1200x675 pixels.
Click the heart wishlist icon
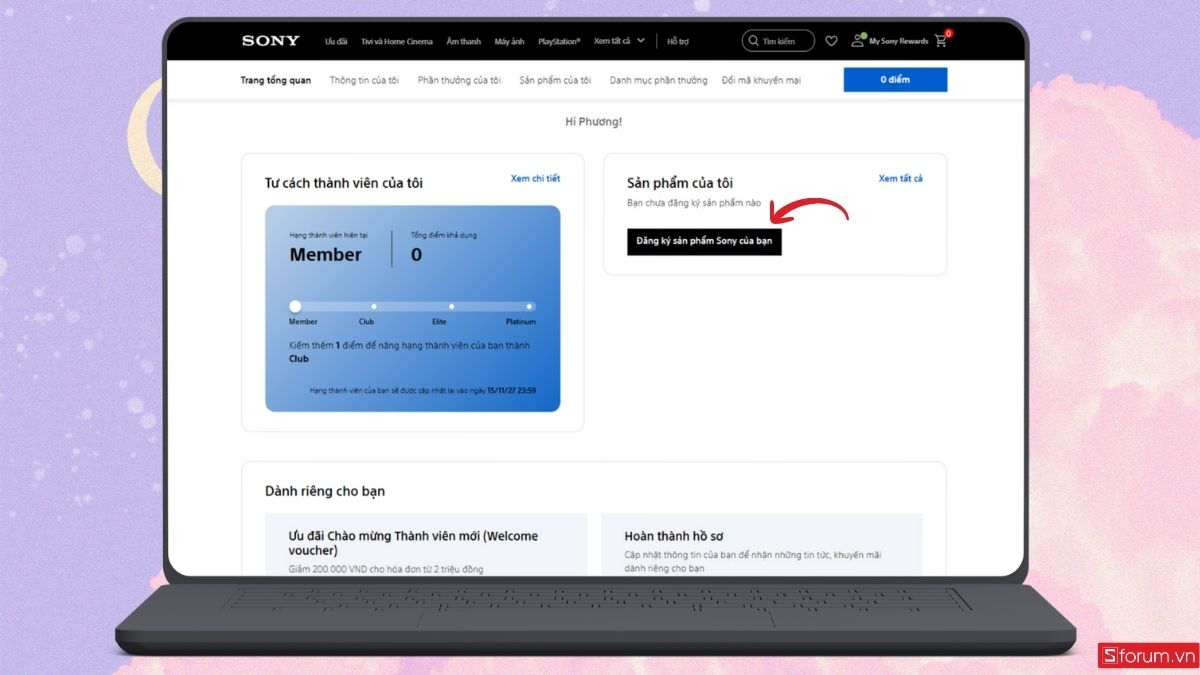(831, 40)
